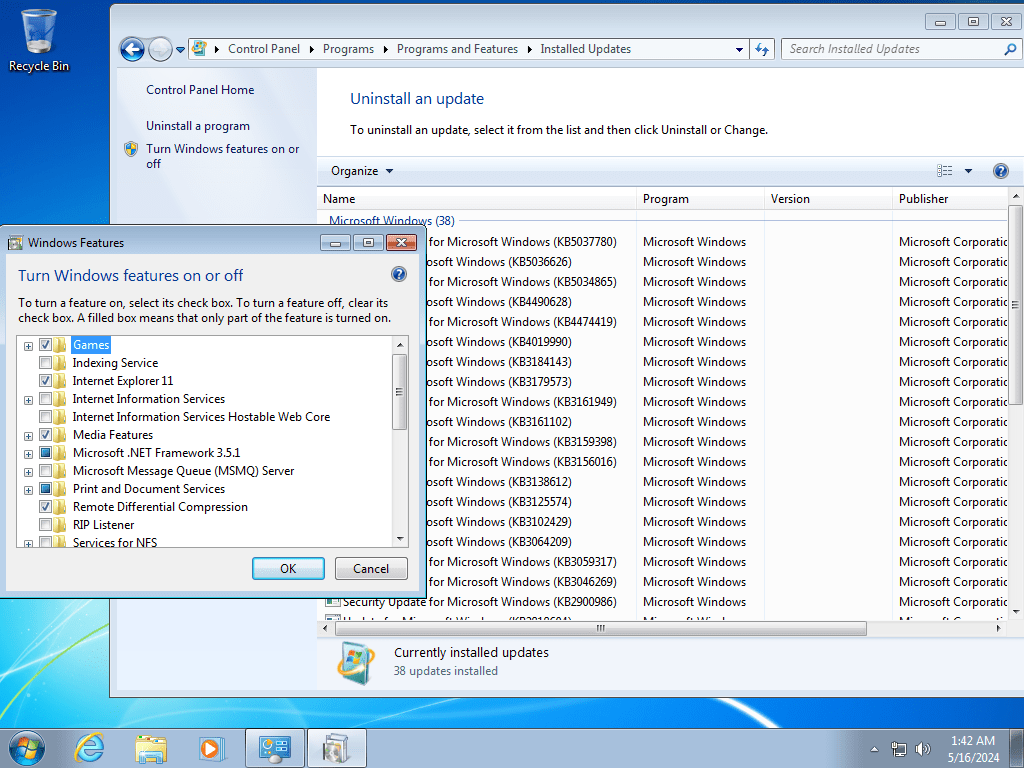The image size is (1024, 768).
Task: Click Turn Windows features on or off link
Action: coord(223,156)
